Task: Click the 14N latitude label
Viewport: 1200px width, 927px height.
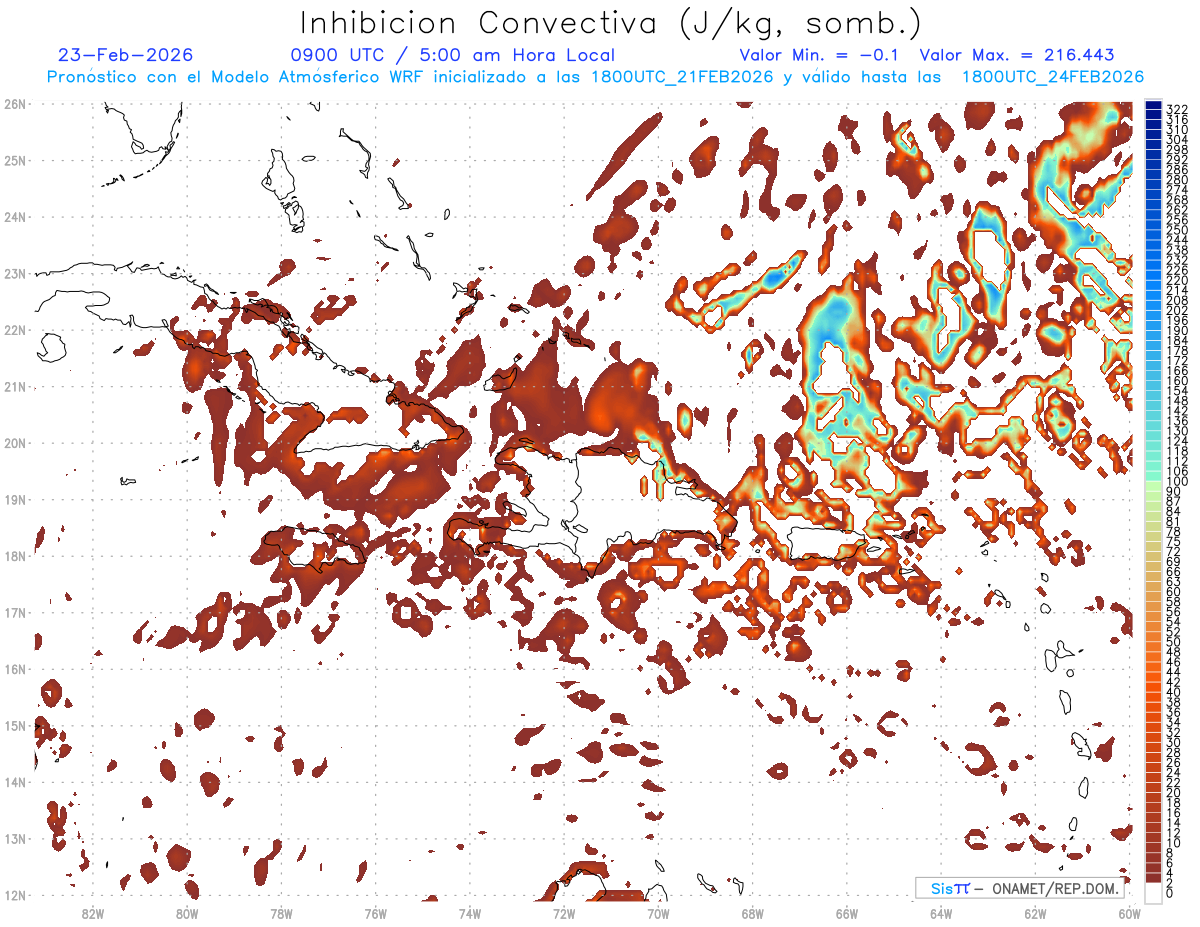Action: tap(14, 782)
